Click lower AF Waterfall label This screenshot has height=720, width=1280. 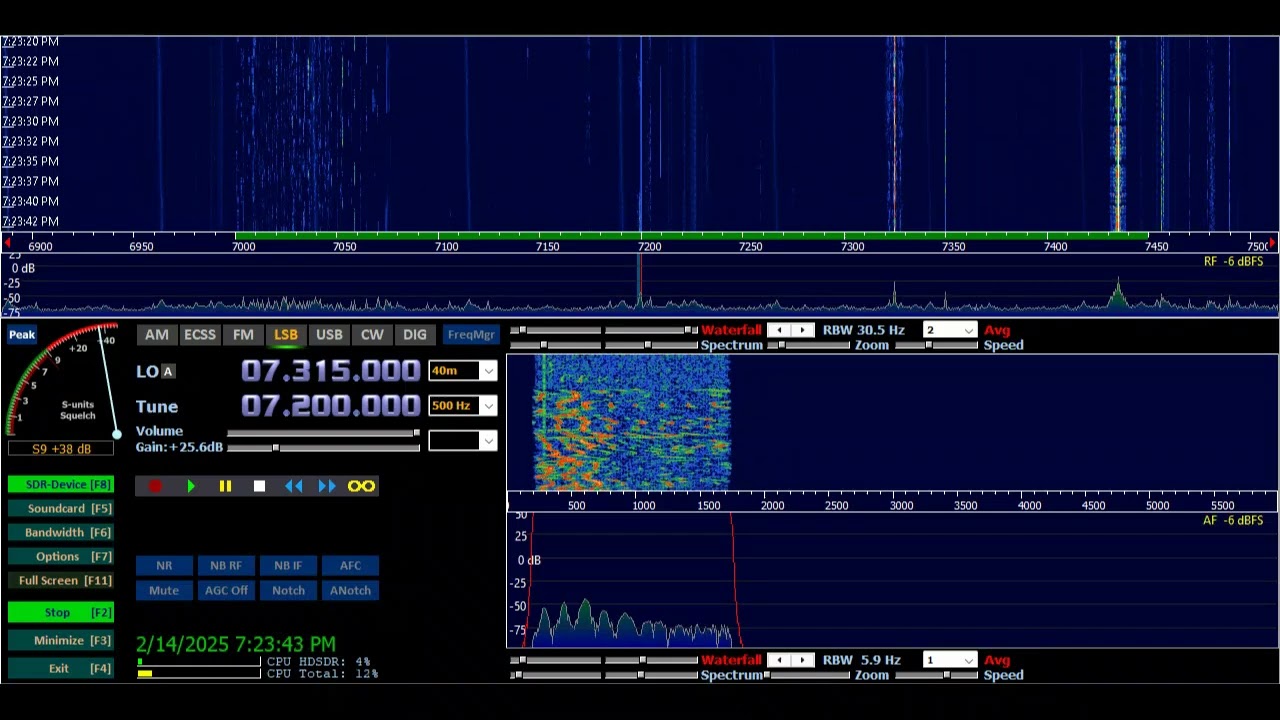[x=731, y=660]
